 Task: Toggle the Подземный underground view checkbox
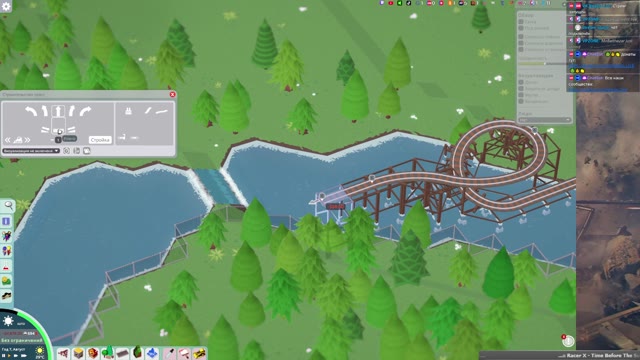pos(521,28)
